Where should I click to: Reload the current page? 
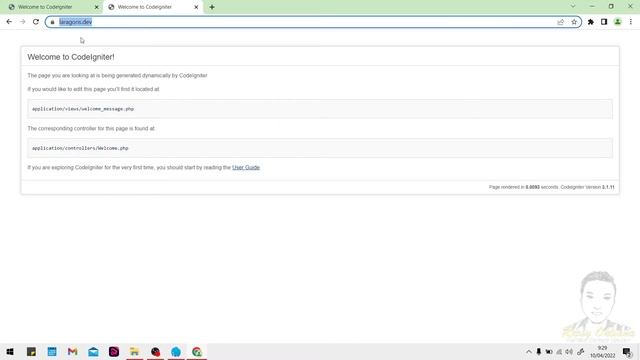[x=36, y=22]
